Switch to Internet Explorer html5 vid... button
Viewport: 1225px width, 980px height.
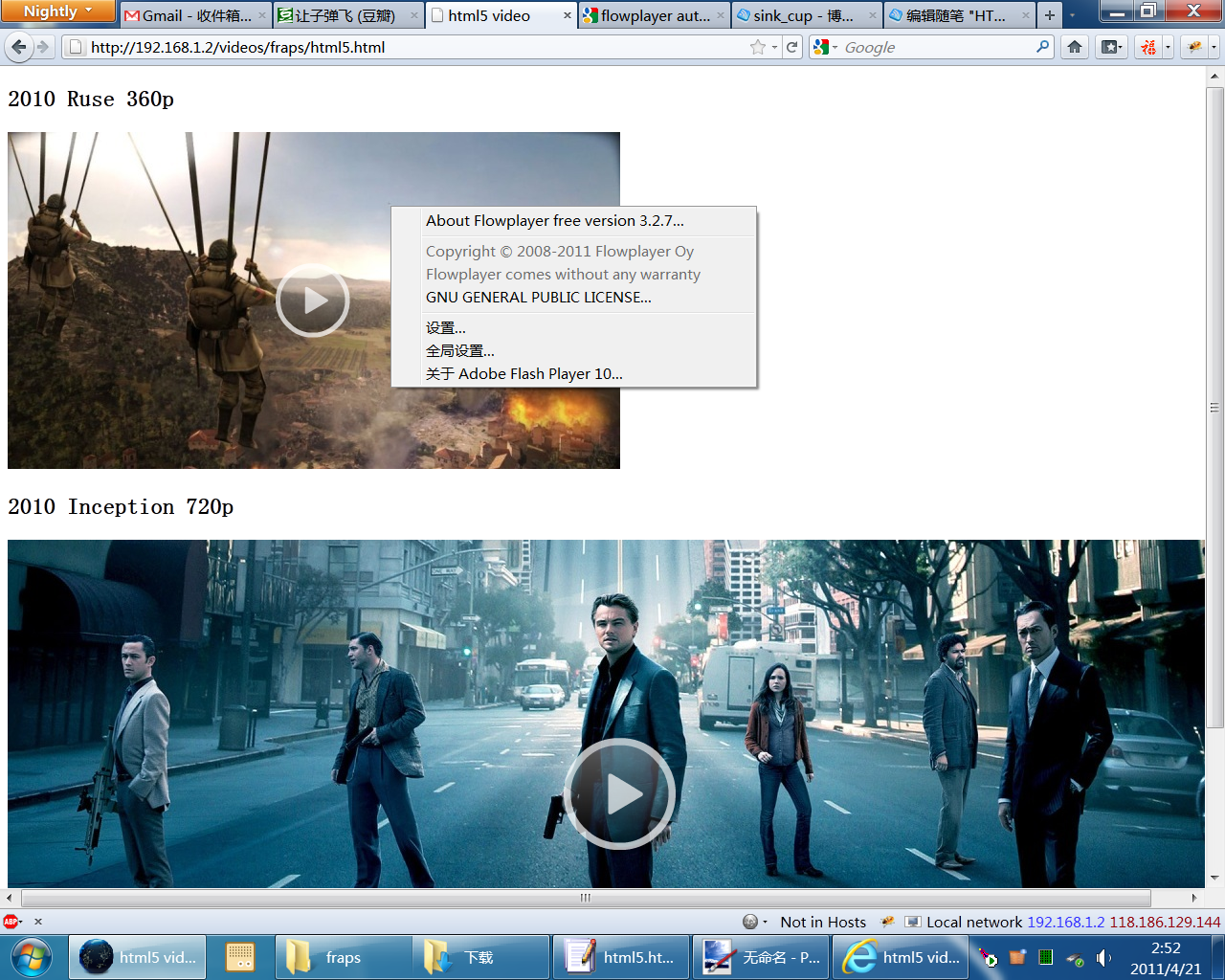coord(901,957)
